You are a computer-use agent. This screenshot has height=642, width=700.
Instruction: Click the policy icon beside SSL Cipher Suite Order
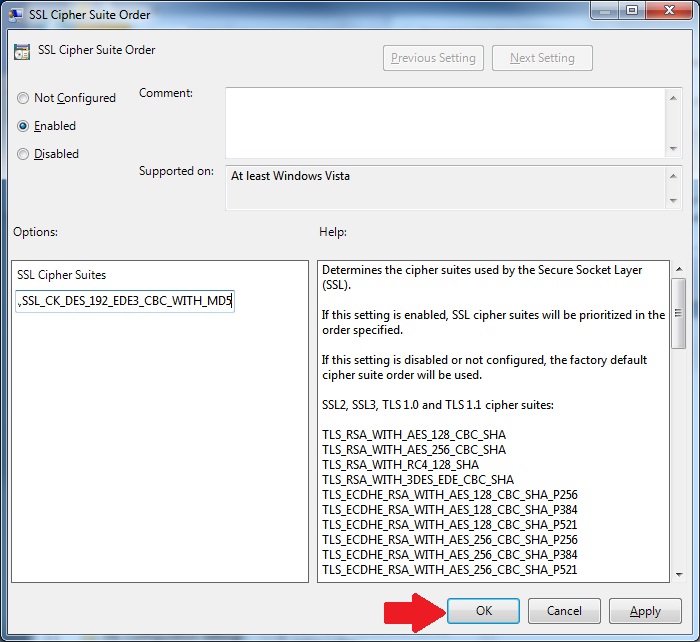(22, 51)
